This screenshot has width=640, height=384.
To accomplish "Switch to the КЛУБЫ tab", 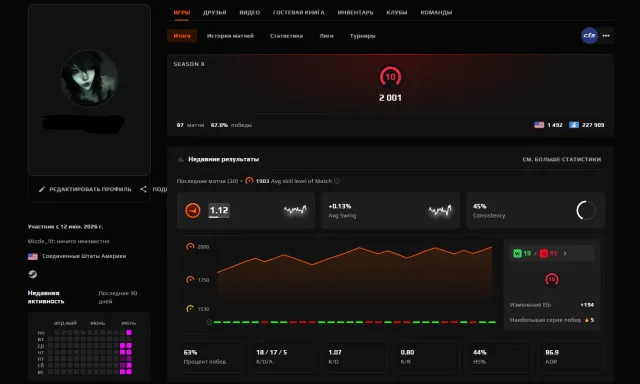I will coord(397,12).
